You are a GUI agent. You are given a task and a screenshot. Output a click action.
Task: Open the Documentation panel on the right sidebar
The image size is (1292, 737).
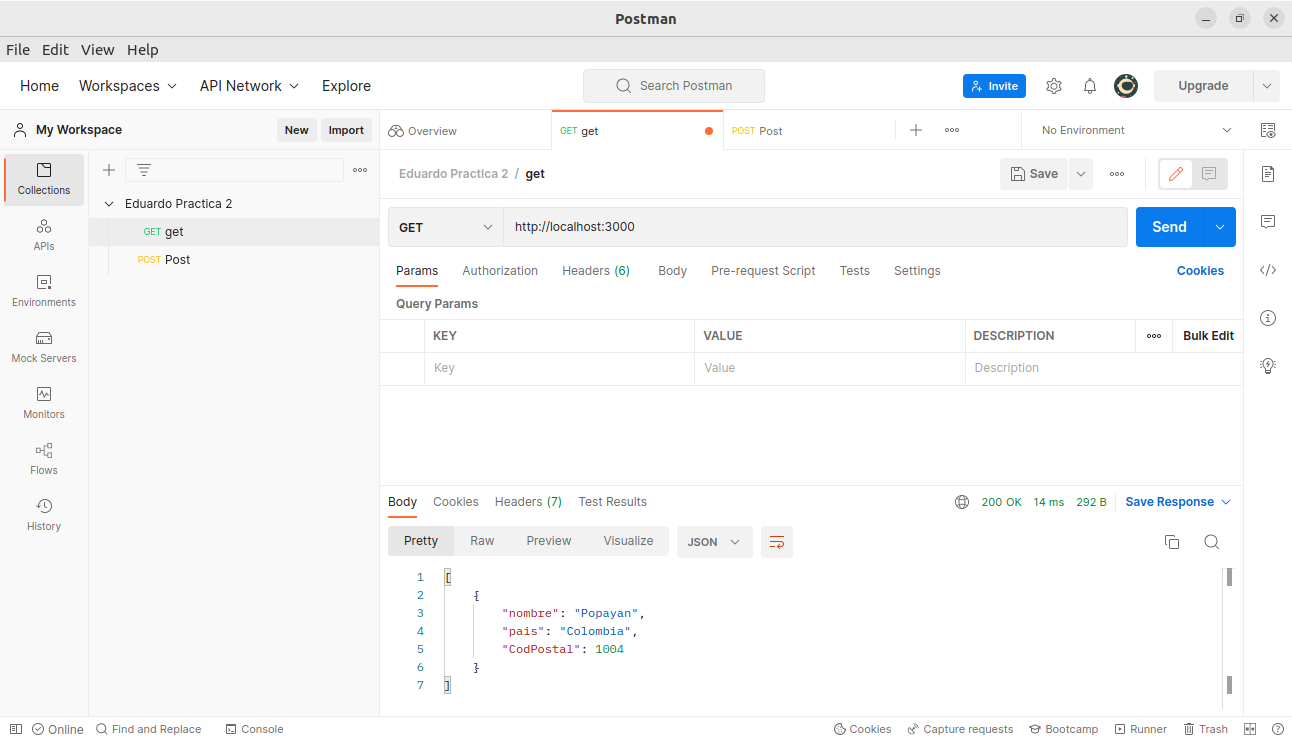[1268, 173]
